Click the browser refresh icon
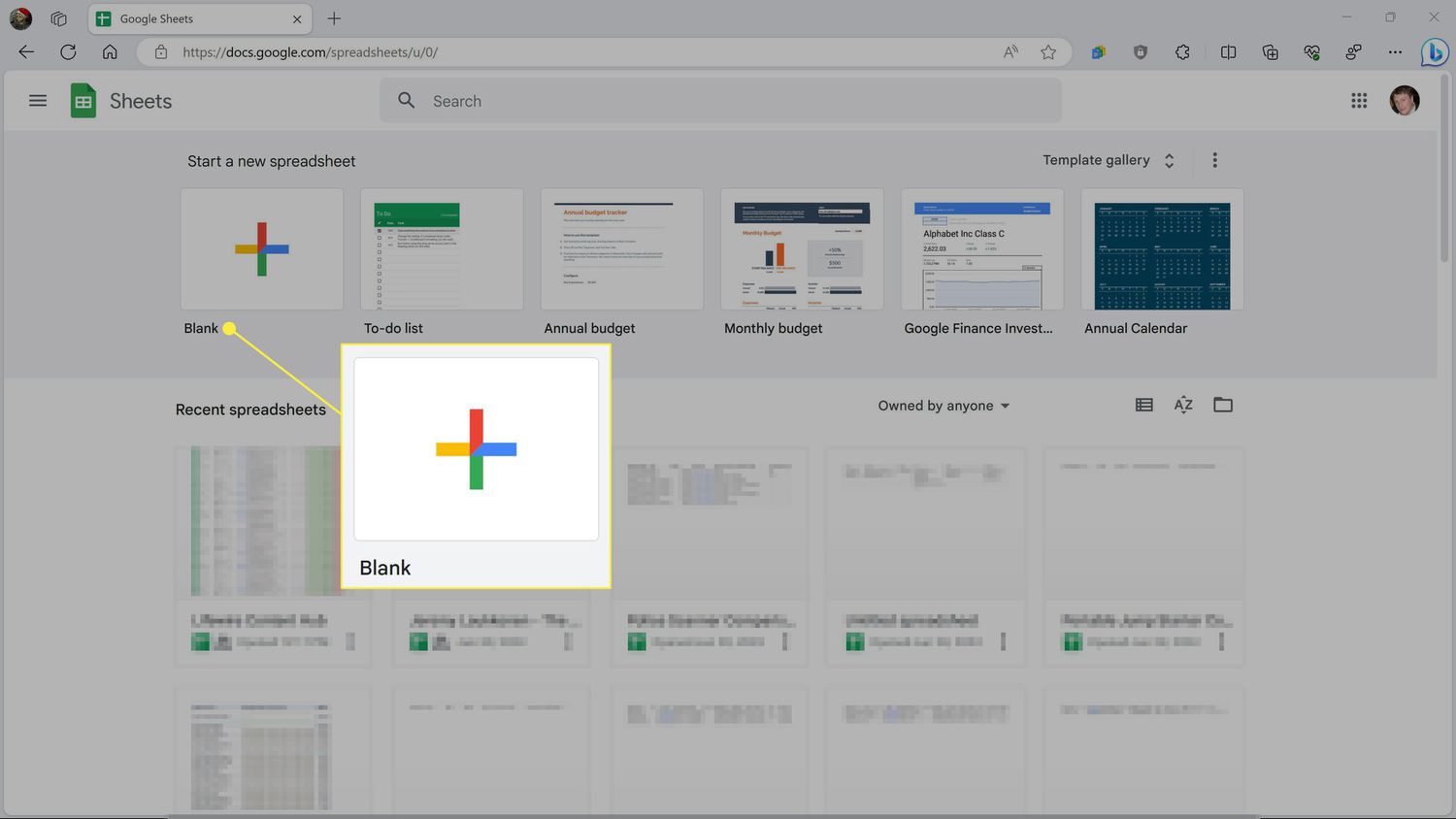1456x819 pixels. click(68, 52)
